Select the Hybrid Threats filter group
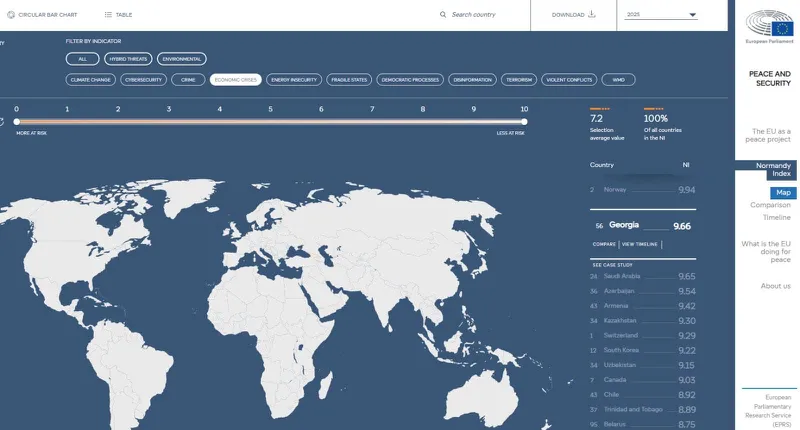The width and height of the screenshot is (800, 430). [128, 59]
